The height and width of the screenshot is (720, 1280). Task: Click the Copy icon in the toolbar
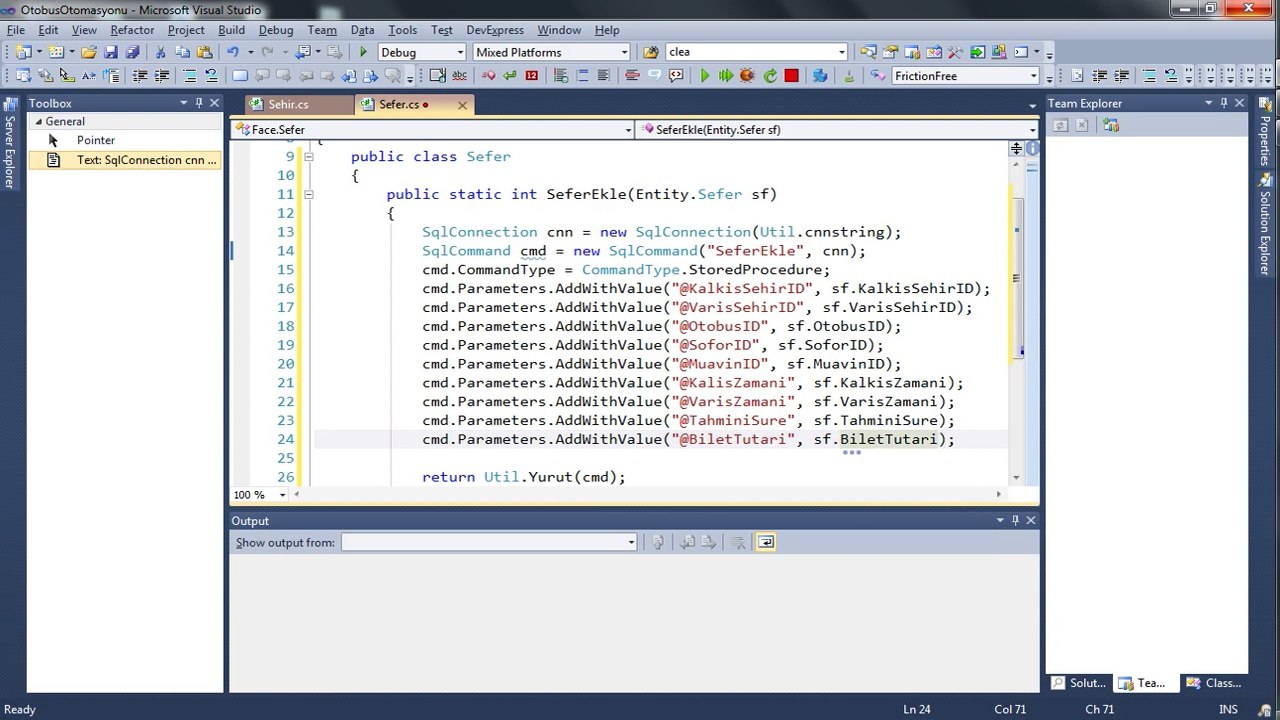click(x=182, y=52)
